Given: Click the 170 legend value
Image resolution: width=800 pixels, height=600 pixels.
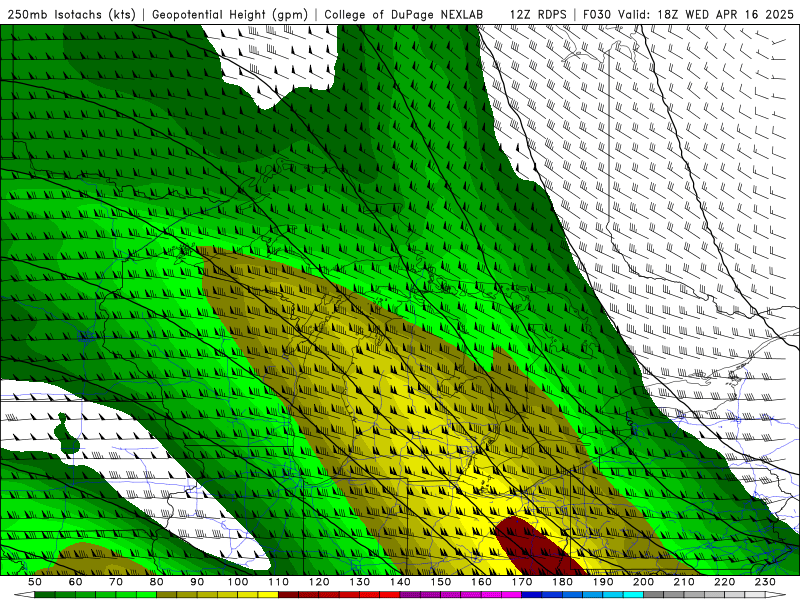Looking at the screenshot, I should pos(522,582).
